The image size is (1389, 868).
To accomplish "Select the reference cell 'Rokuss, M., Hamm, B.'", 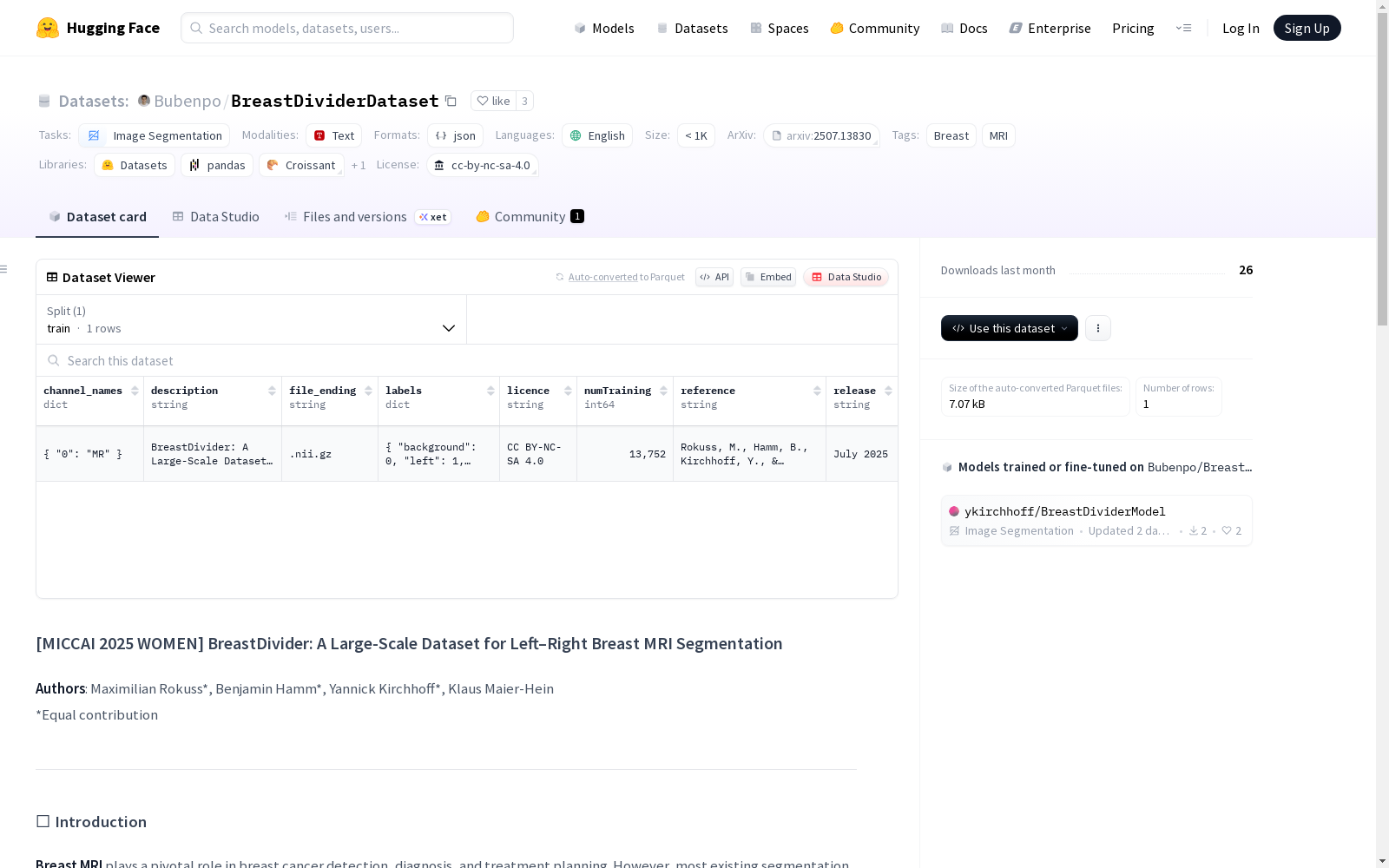I will click(x=749, y=454).
